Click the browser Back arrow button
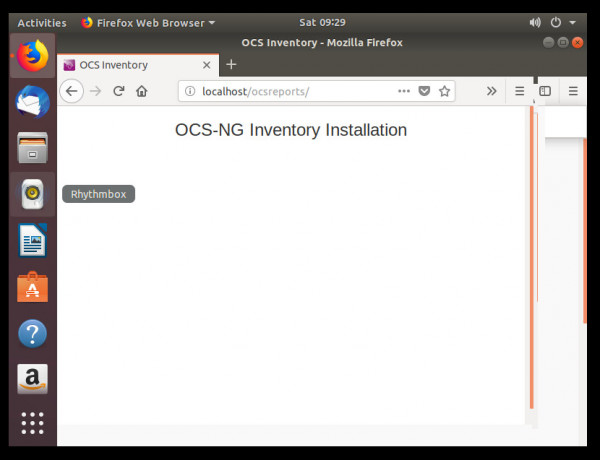 [x=72, y=91]
